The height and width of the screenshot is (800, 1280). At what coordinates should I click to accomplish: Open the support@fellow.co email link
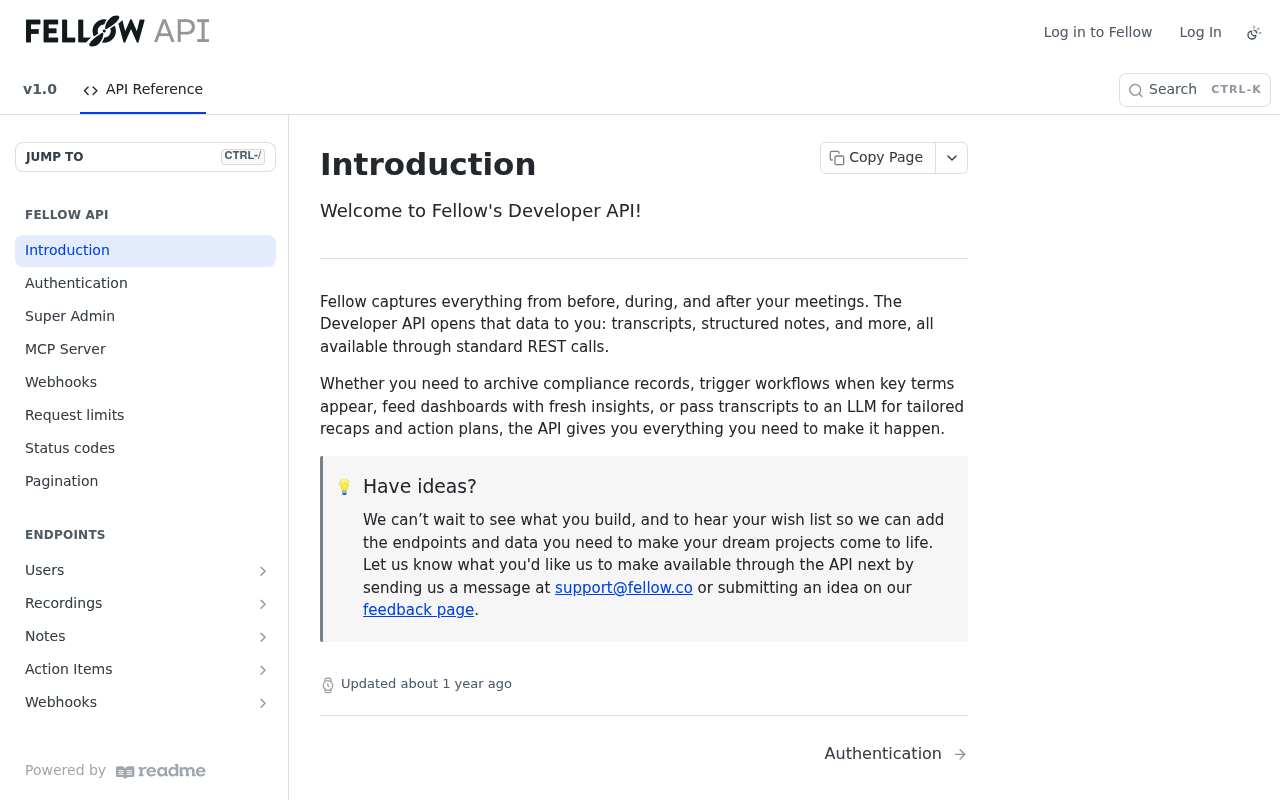click(x=624, y=588)
